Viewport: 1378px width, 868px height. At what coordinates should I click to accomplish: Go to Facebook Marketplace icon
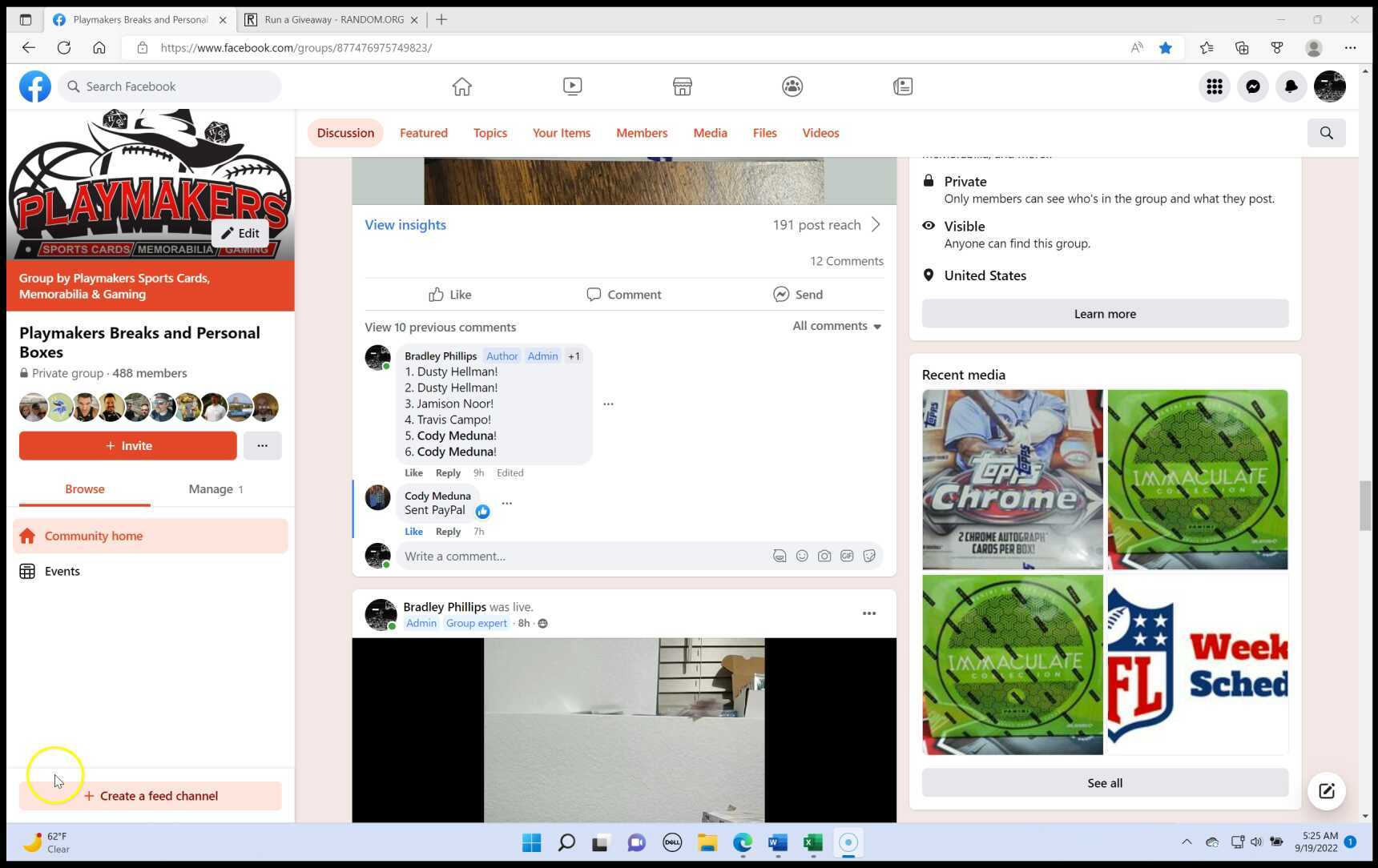682,86
